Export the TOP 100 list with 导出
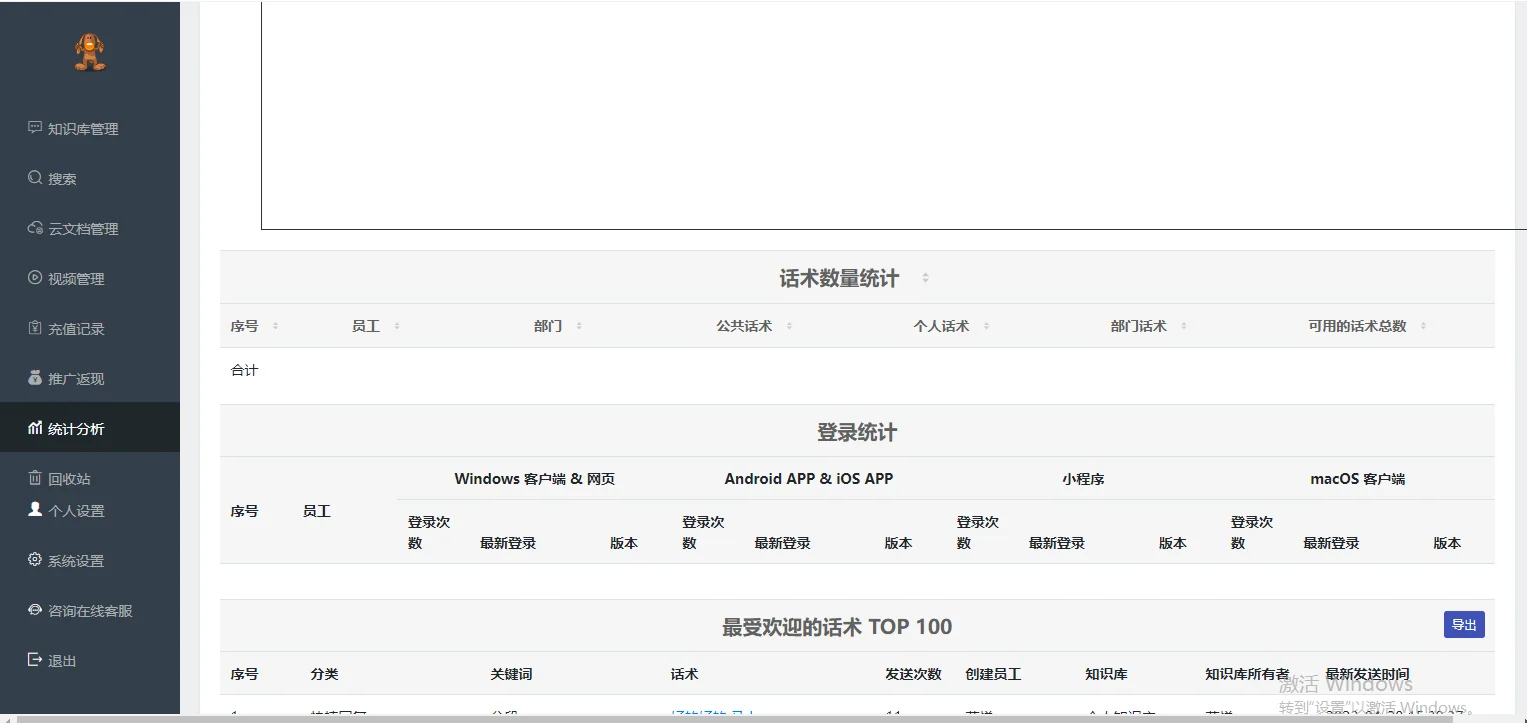This screenshot has width=1527, height=723. [1464, 625]
